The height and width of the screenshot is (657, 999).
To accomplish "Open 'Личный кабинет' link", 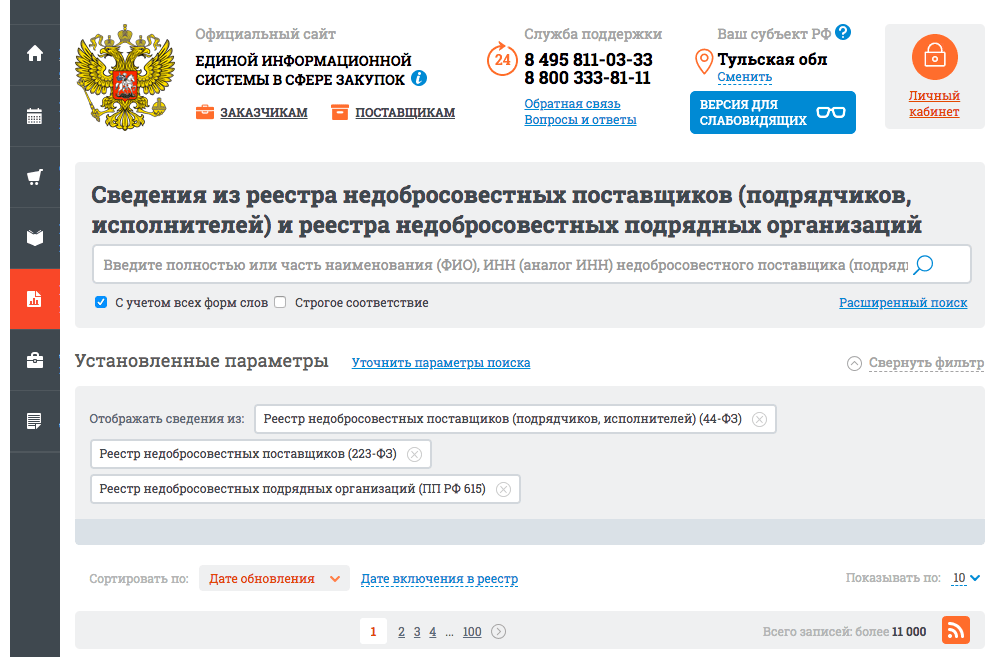I will point(934,103).
